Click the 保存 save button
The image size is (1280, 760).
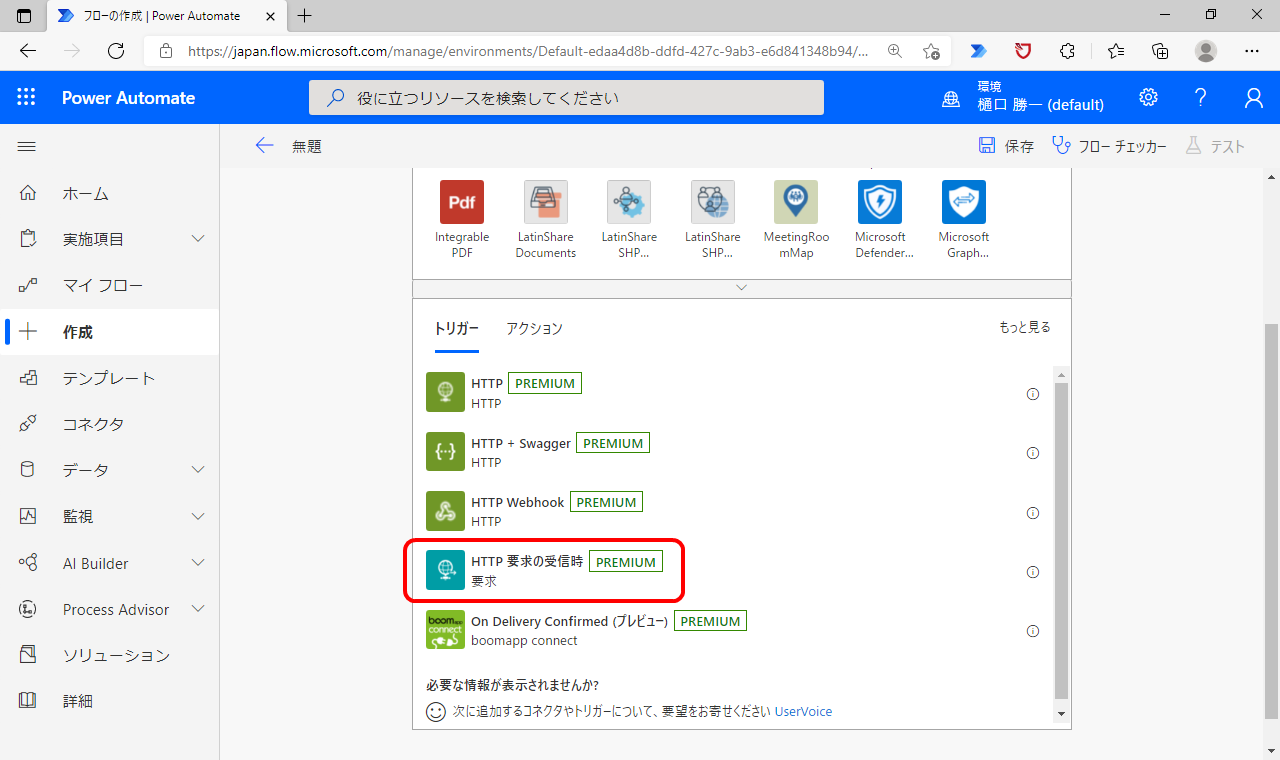(x=1006, y=146)
